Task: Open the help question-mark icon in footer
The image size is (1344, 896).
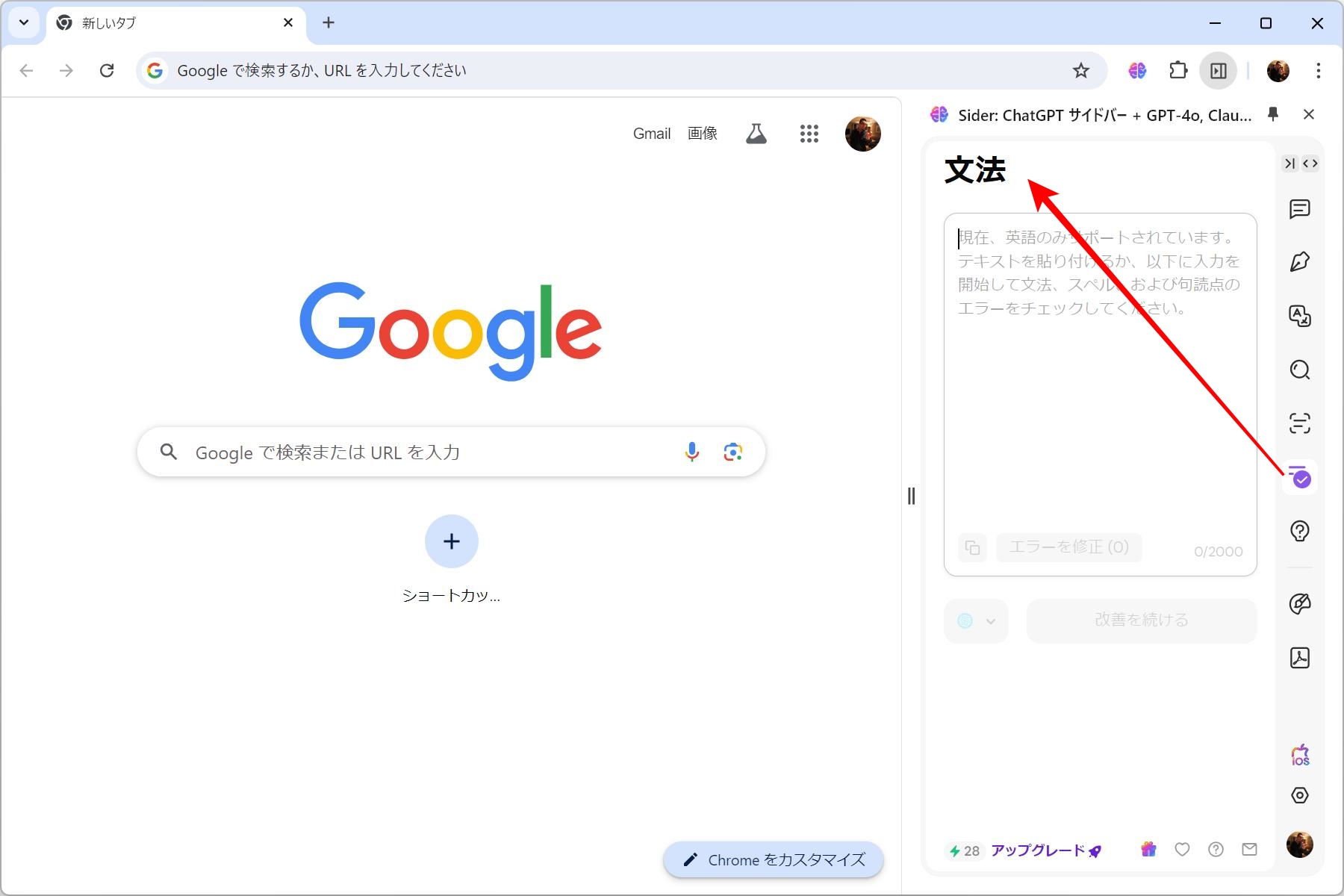Action: 1216,849
